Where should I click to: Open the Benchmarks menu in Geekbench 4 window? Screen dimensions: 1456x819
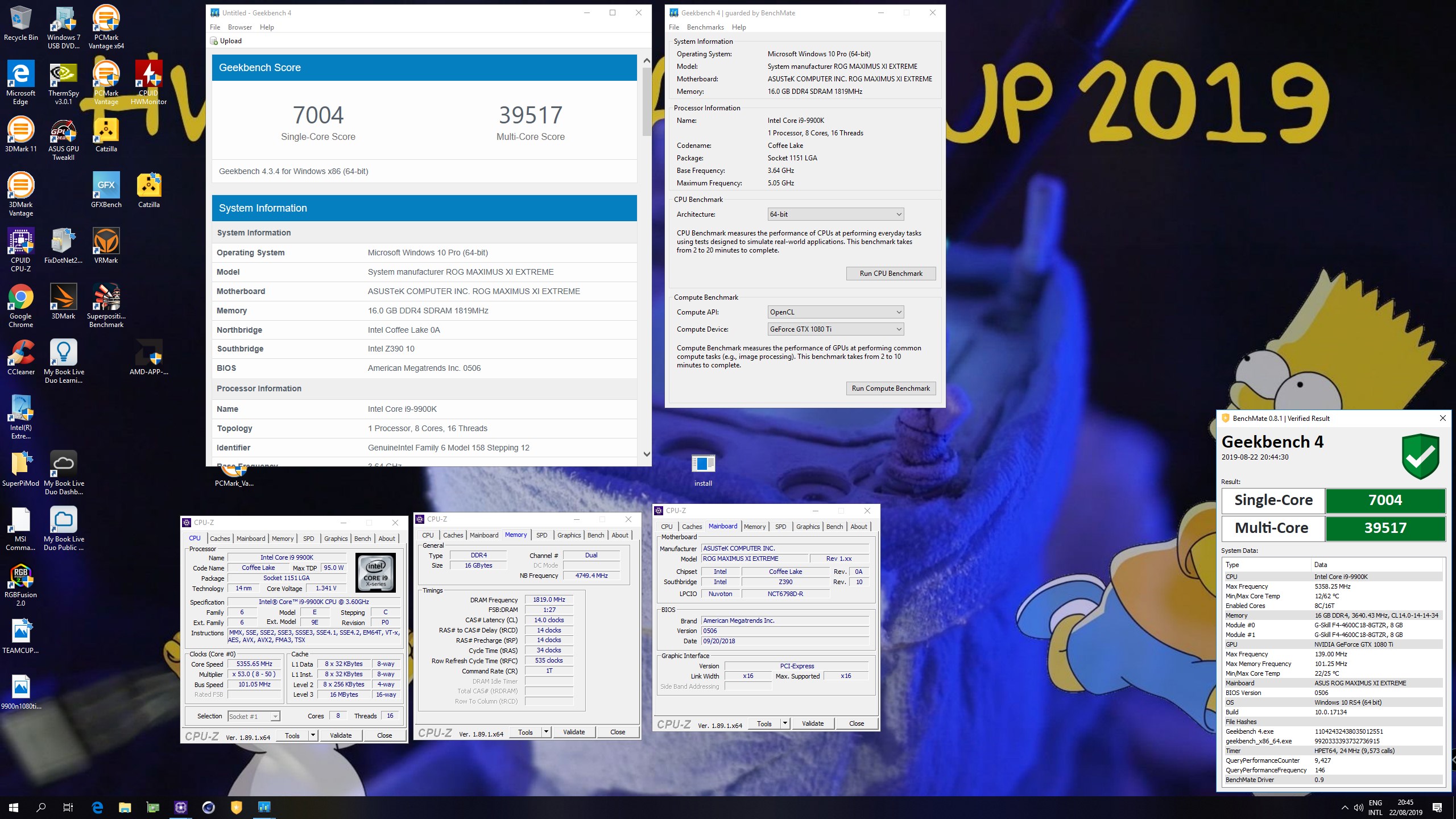(705, 27)
